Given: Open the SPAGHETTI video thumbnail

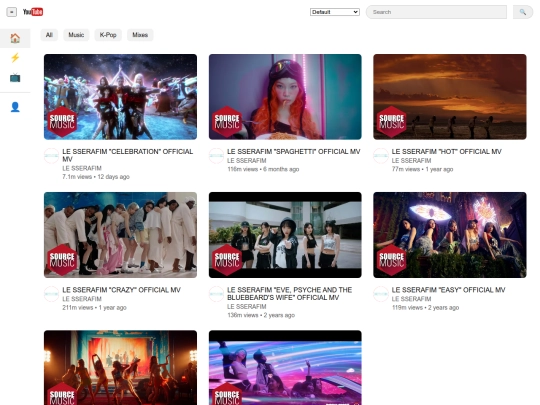Looking at the screenshot, I should coord(285,97).
